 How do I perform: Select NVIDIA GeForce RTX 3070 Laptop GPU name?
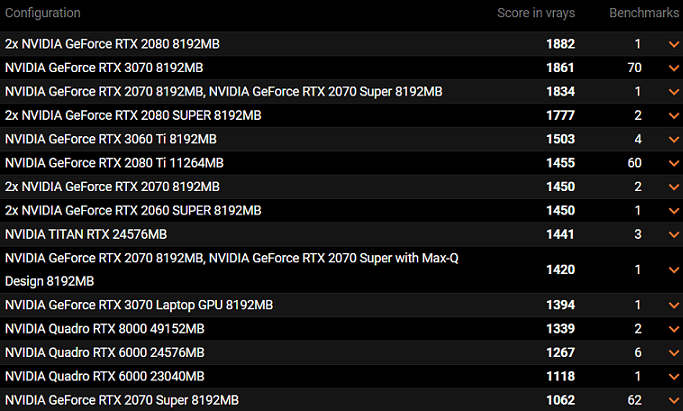coord(139,305)
